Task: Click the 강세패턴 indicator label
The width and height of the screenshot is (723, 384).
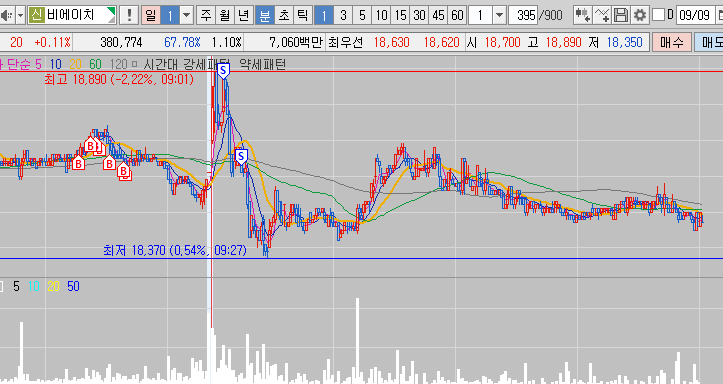Action: (x=207, y=64)
